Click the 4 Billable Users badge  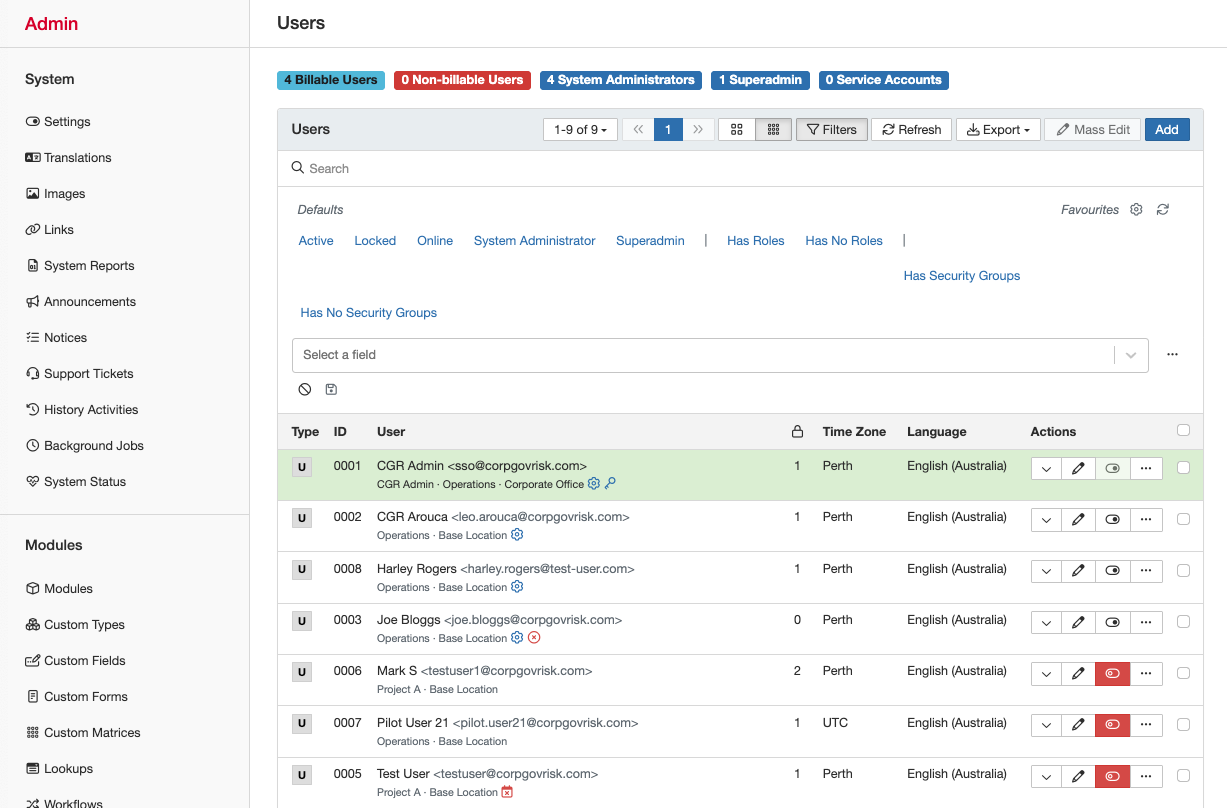[330, 80]
